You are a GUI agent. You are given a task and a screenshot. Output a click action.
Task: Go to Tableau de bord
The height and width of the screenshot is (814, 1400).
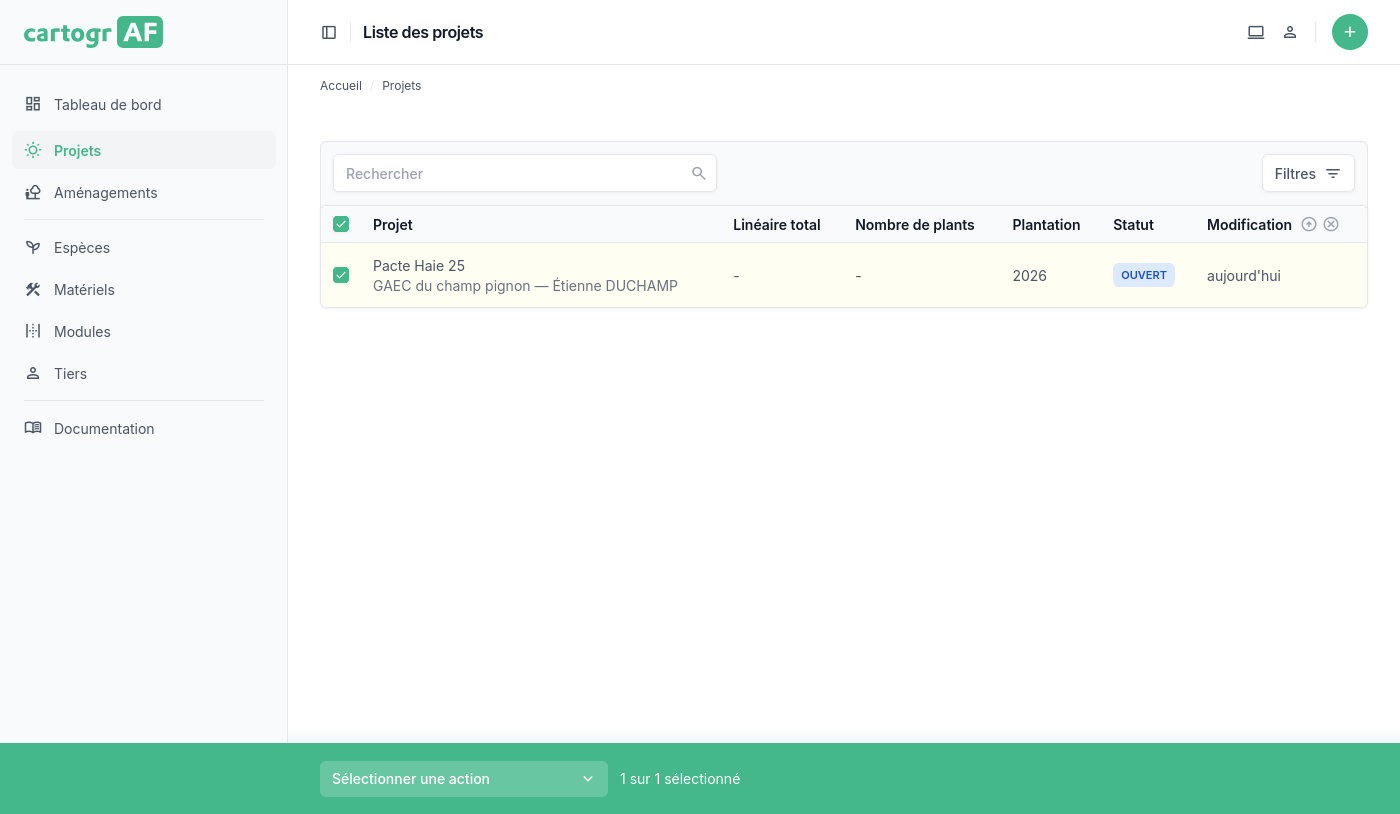click(107, 105)
